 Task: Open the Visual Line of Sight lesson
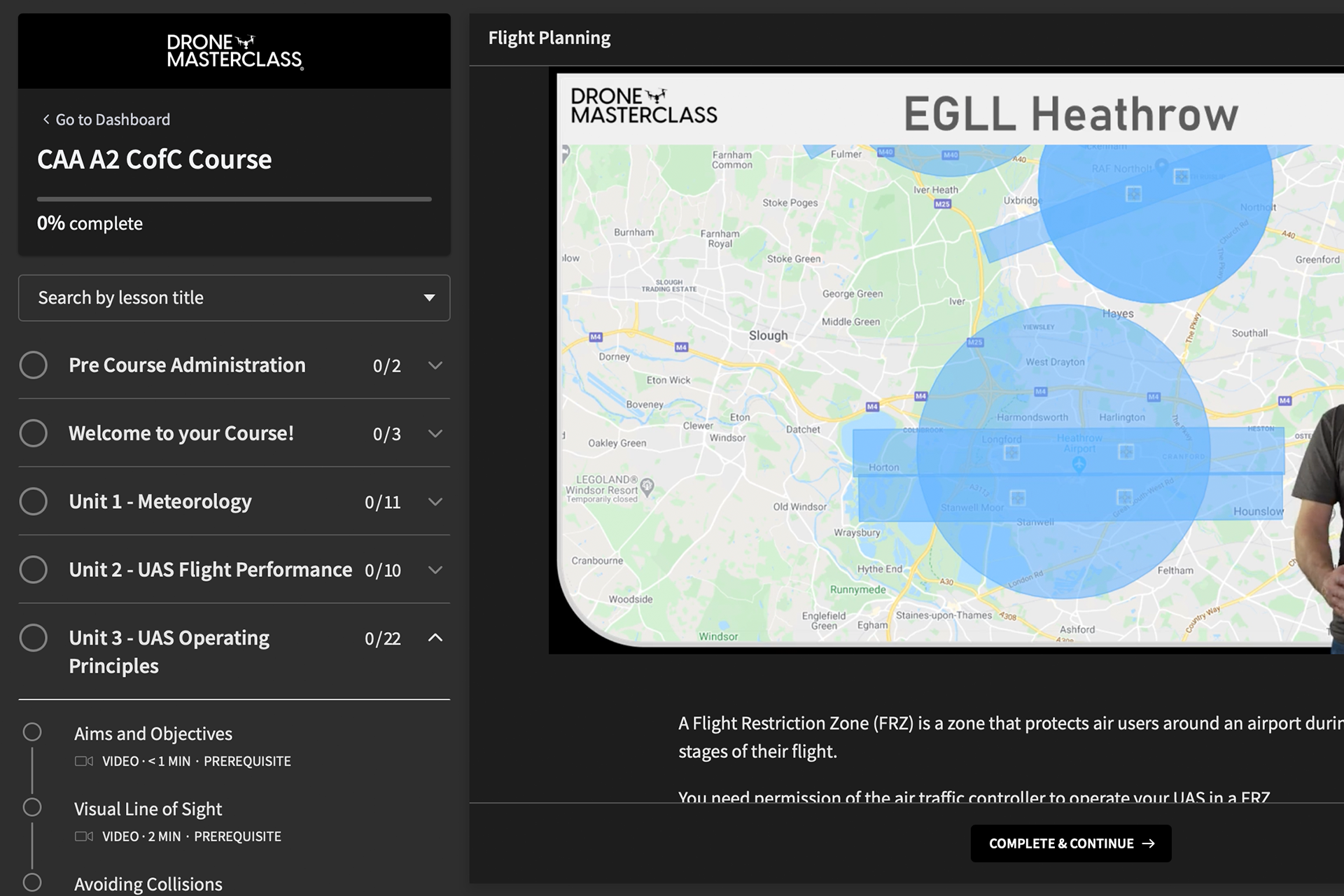[148, 809]
